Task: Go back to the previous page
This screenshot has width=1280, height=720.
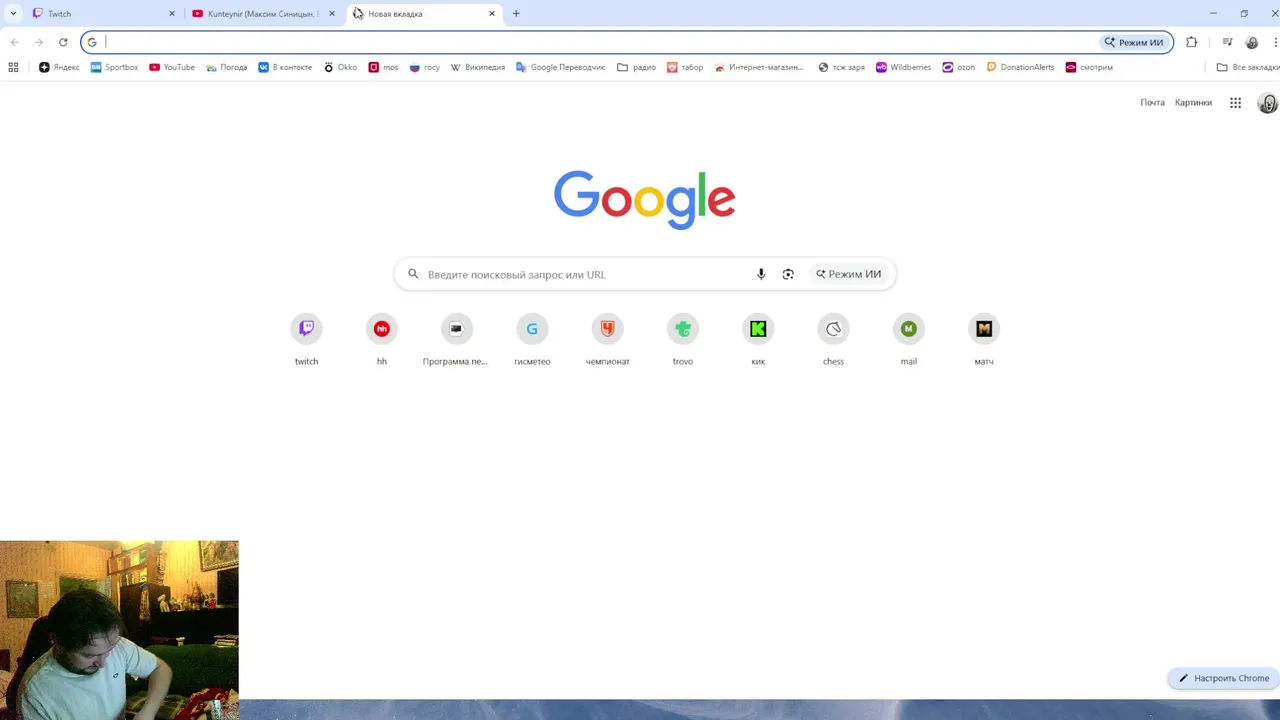Action: [x=15, y=42]
